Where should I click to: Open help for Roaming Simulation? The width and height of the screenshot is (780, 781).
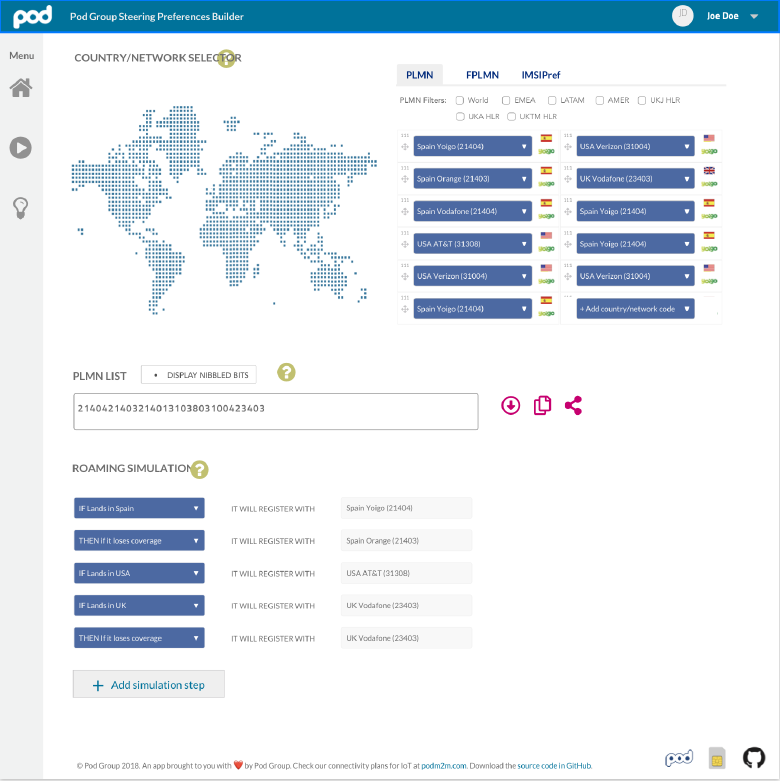(199, 469)
